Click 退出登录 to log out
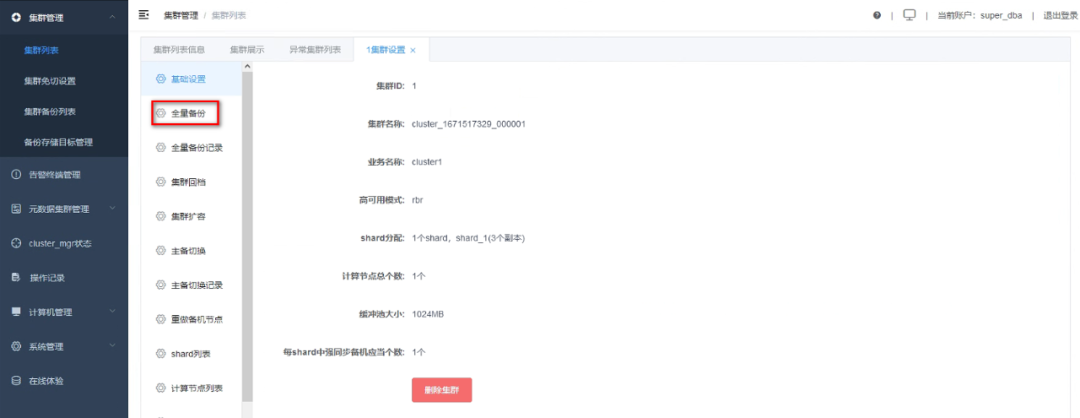Screen dimensions: 1080x418 point(1060,15)
